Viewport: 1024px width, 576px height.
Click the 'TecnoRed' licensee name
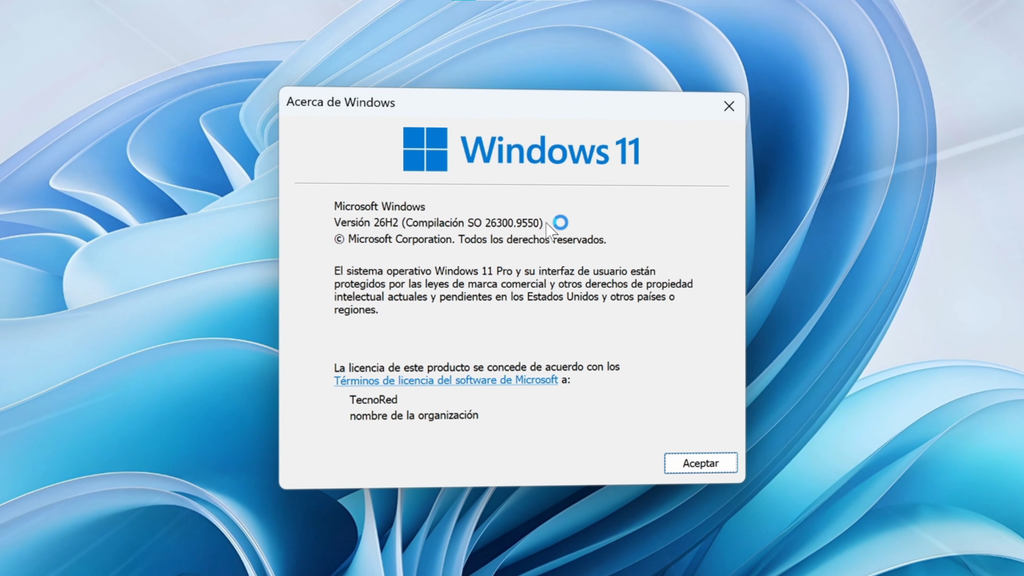click(x=373, y=400)
